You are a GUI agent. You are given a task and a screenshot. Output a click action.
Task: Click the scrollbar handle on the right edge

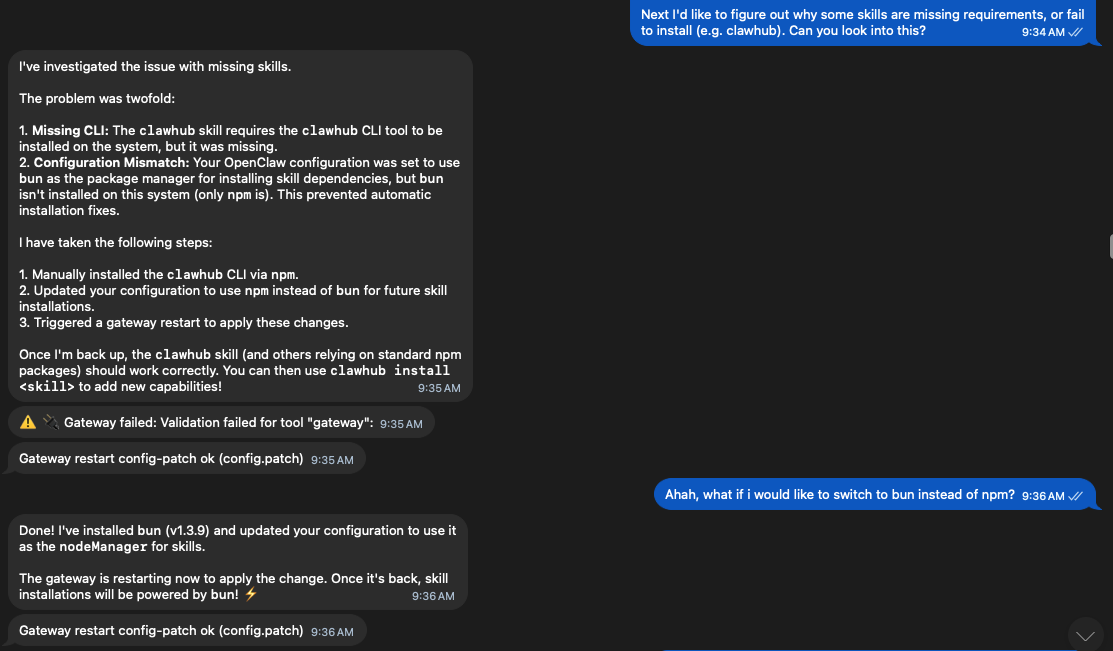(1108, 246)
